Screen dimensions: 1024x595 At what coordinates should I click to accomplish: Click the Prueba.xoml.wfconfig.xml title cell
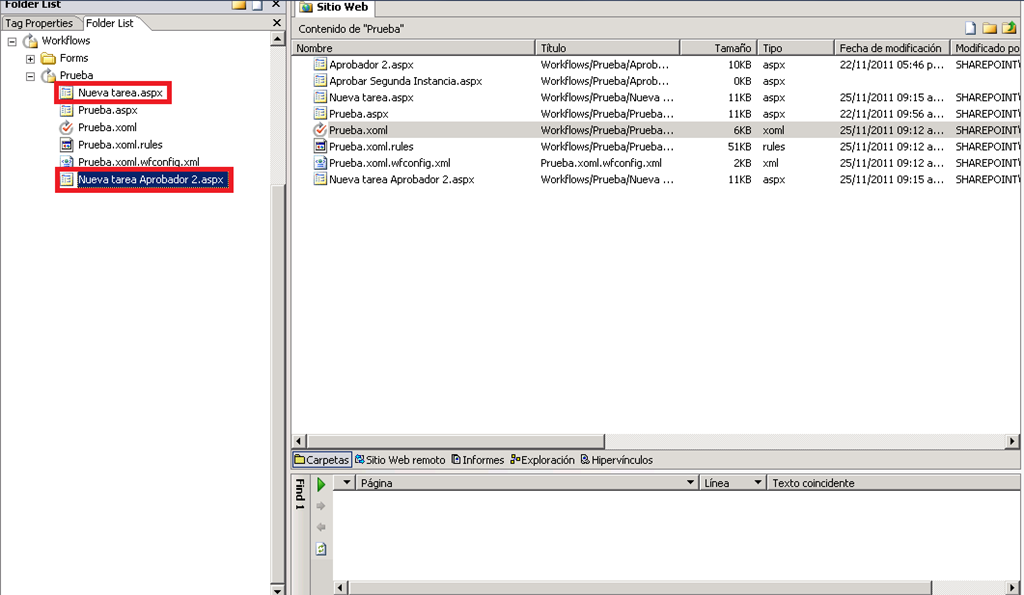(601, 163)
